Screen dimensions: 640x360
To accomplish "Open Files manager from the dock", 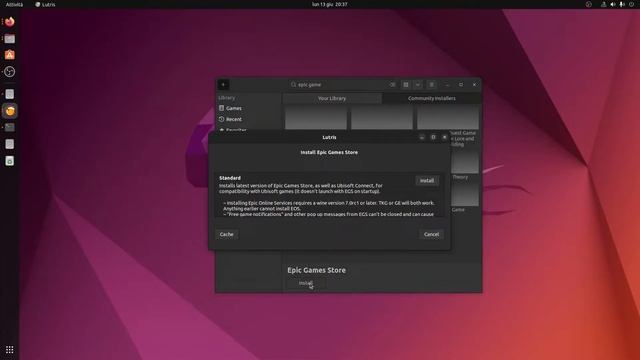I will 10,39.
